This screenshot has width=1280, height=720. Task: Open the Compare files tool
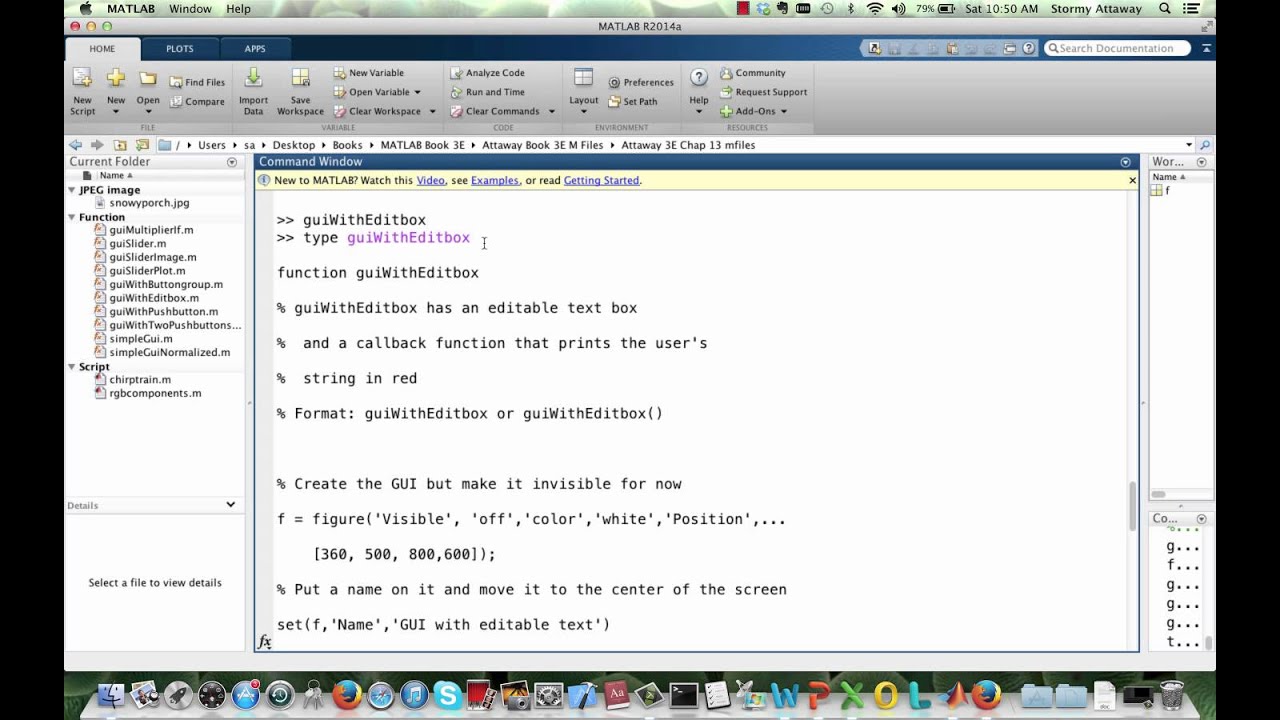pos(197,101)
